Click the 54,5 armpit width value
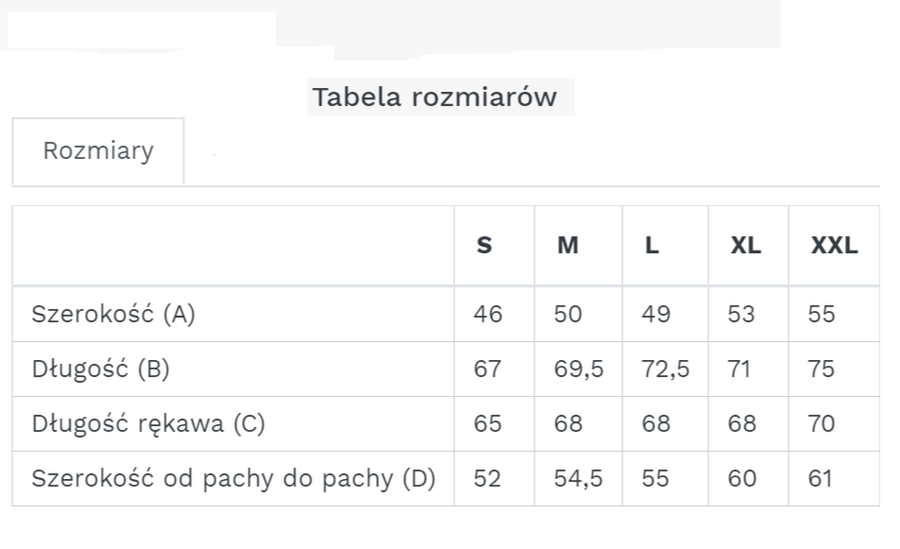 coord(578,479)
